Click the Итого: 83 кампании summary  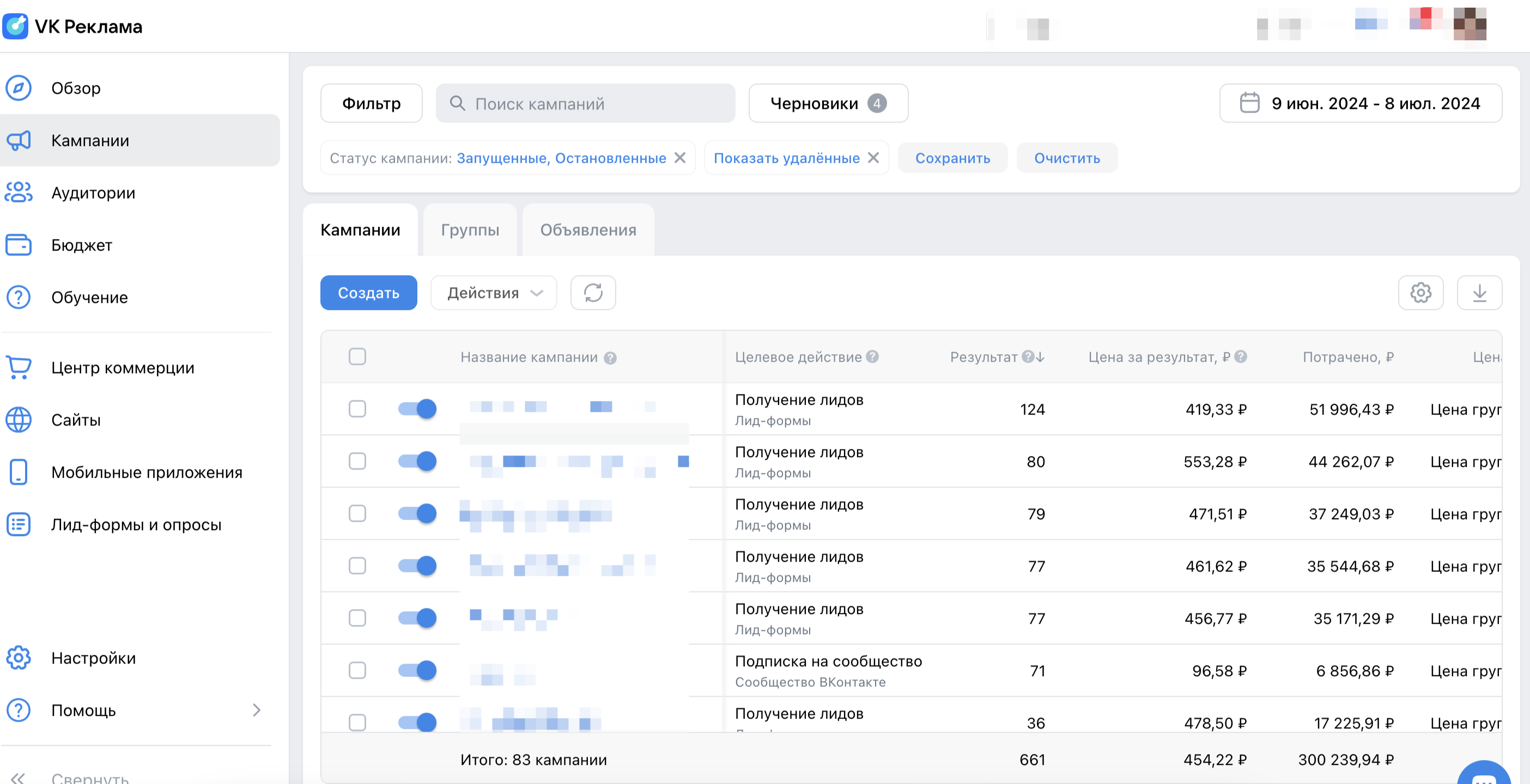[533, 759]
